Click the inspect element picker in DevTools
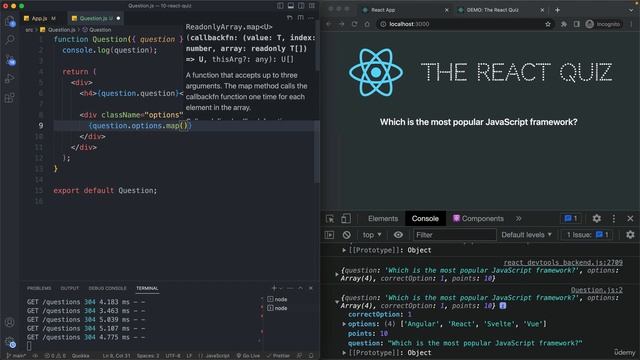 click(330, 219)
